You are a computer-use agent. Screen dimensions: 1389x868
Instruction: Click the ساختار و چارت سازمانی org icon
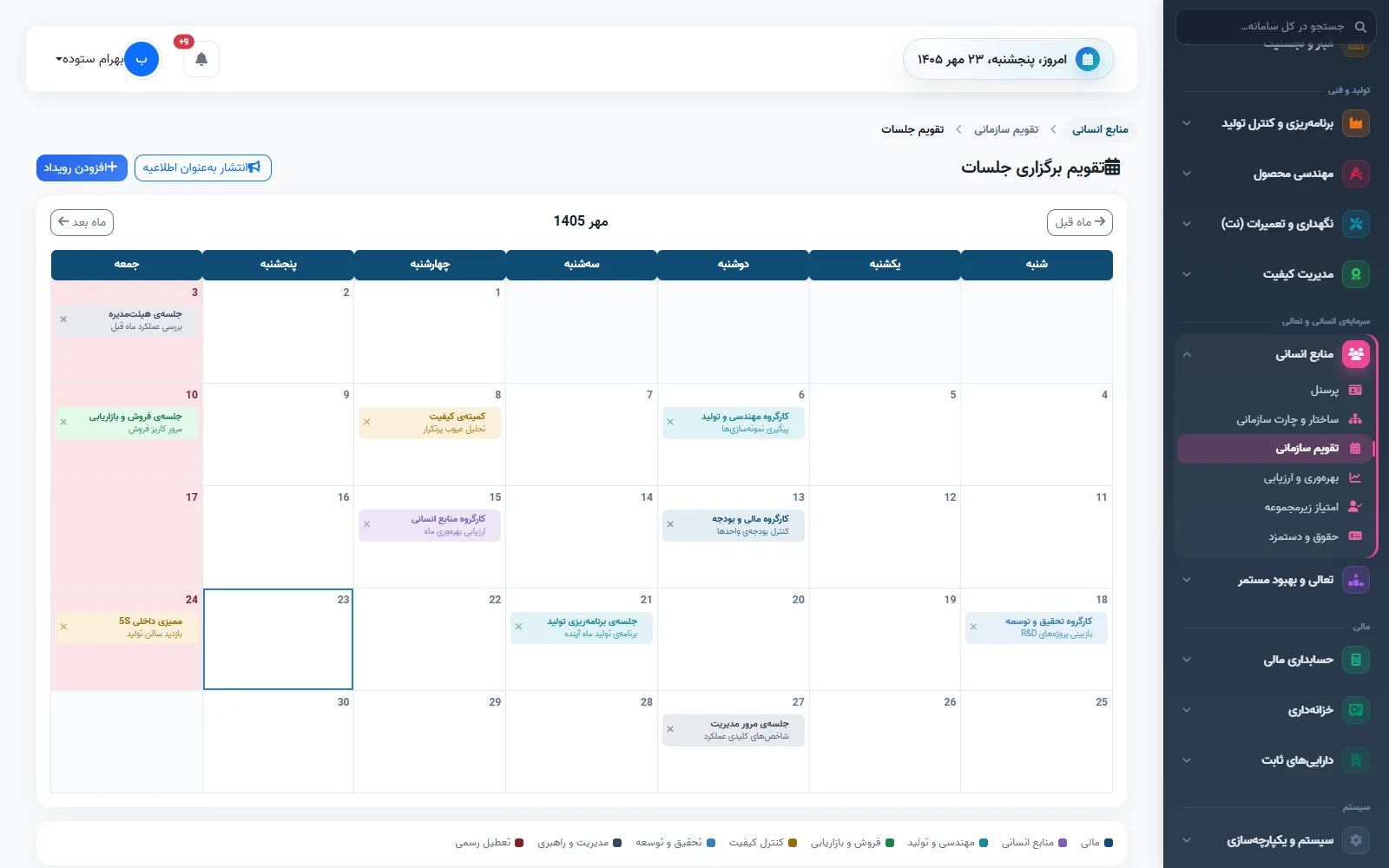click(1356, 419)
